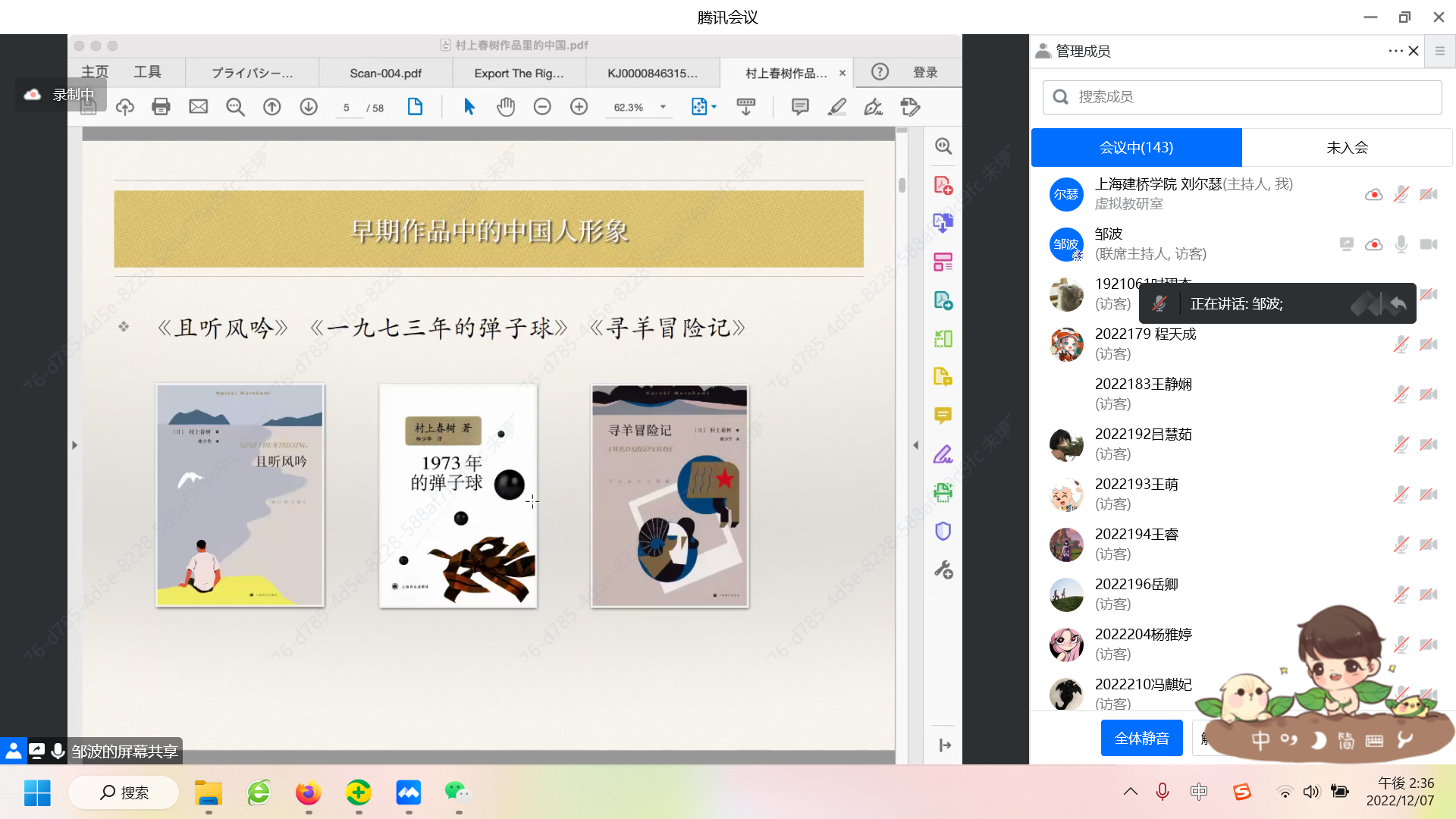
Task: Toggle camera for 邹波
Action: pos(1429,244)
